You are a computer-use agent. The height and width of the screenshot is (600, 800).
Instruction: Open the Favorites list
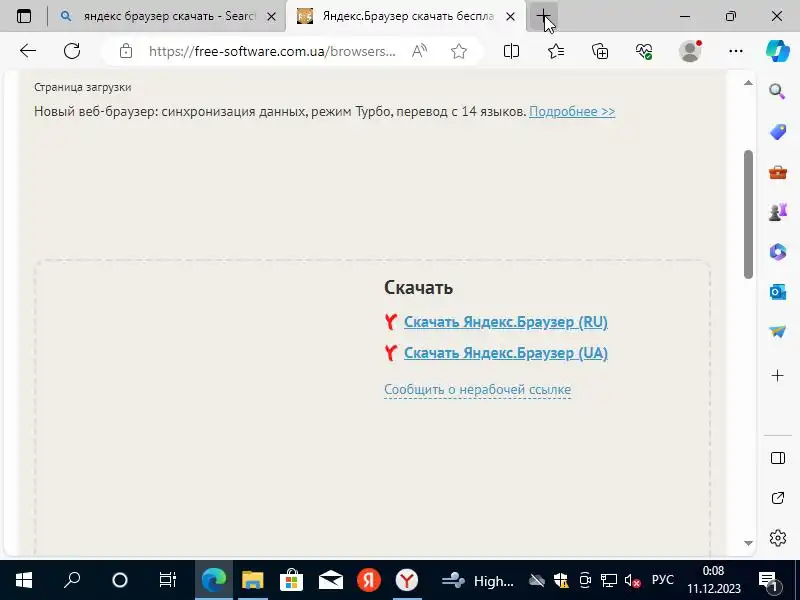[556, 51]
